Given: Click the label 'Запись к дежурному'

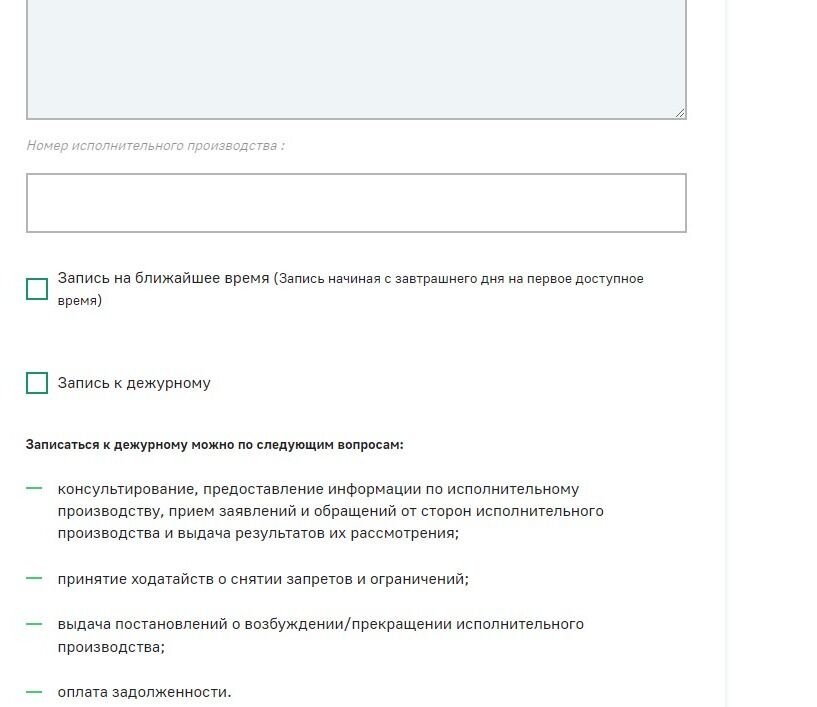Looking at the screenshot, I should click(x=134, y=383).
